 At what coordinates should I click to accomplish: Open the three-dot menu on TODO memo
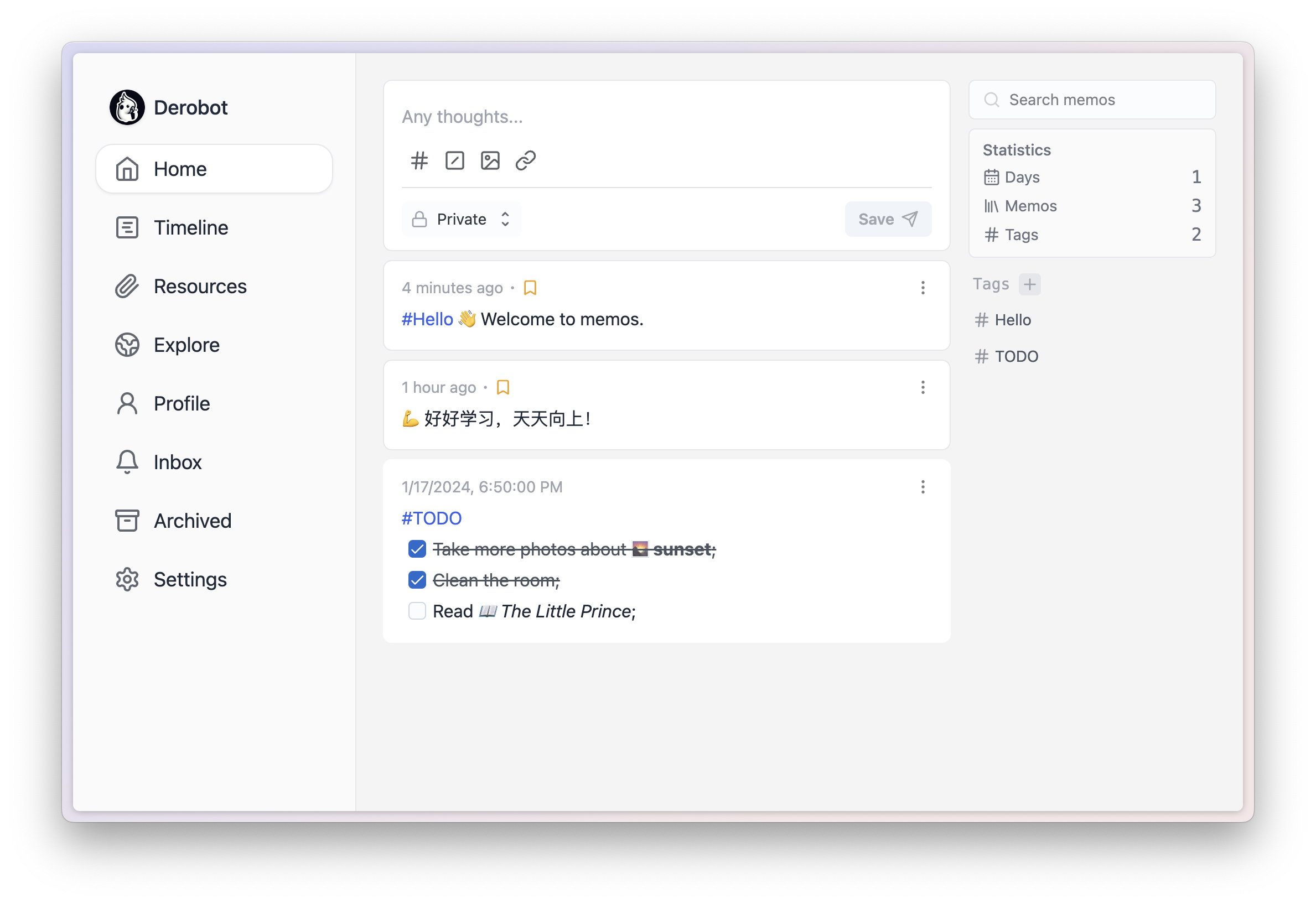pos(923,487)
